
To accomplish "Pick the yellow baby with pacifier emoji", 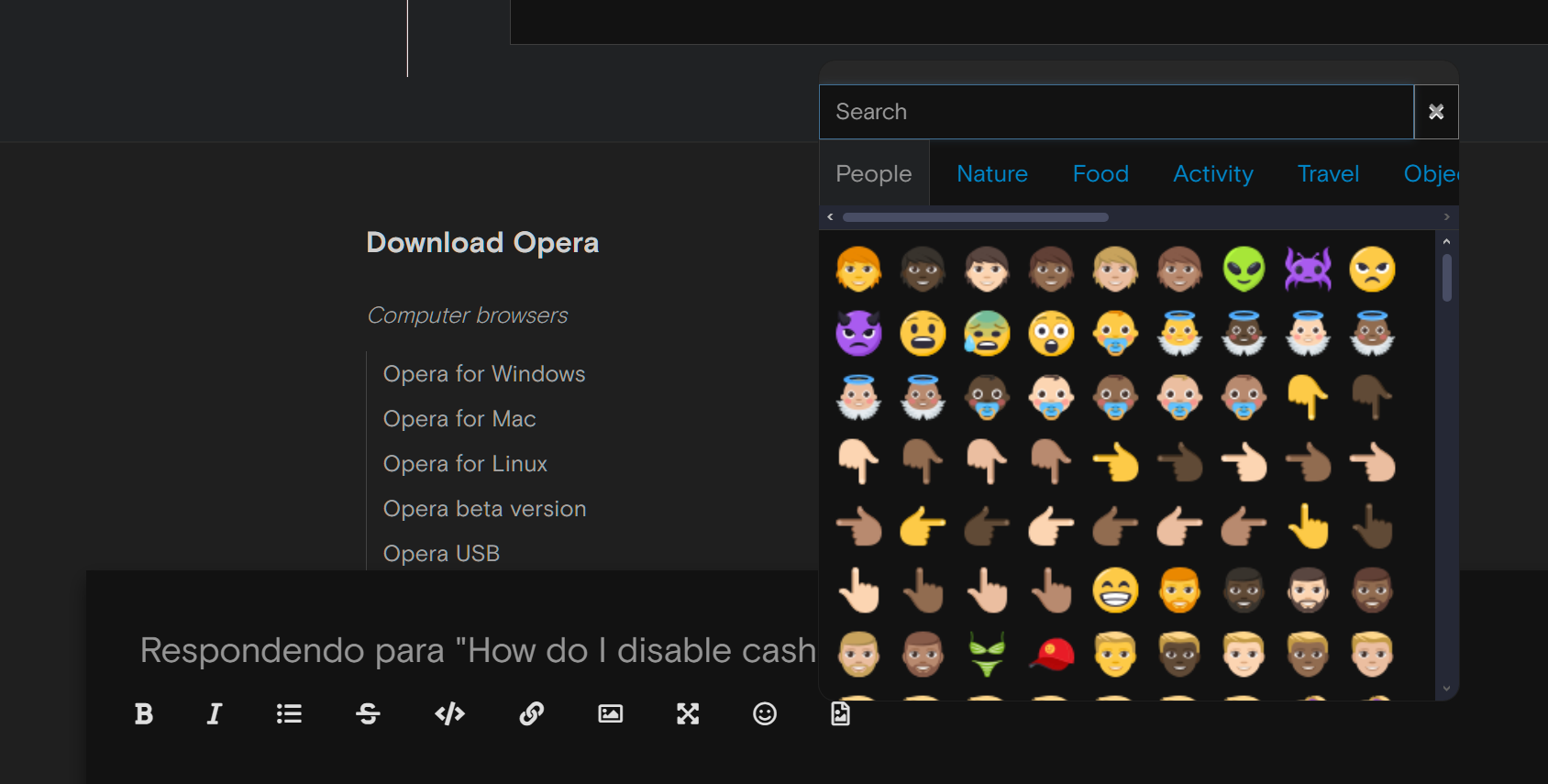I will point(1115,334).
